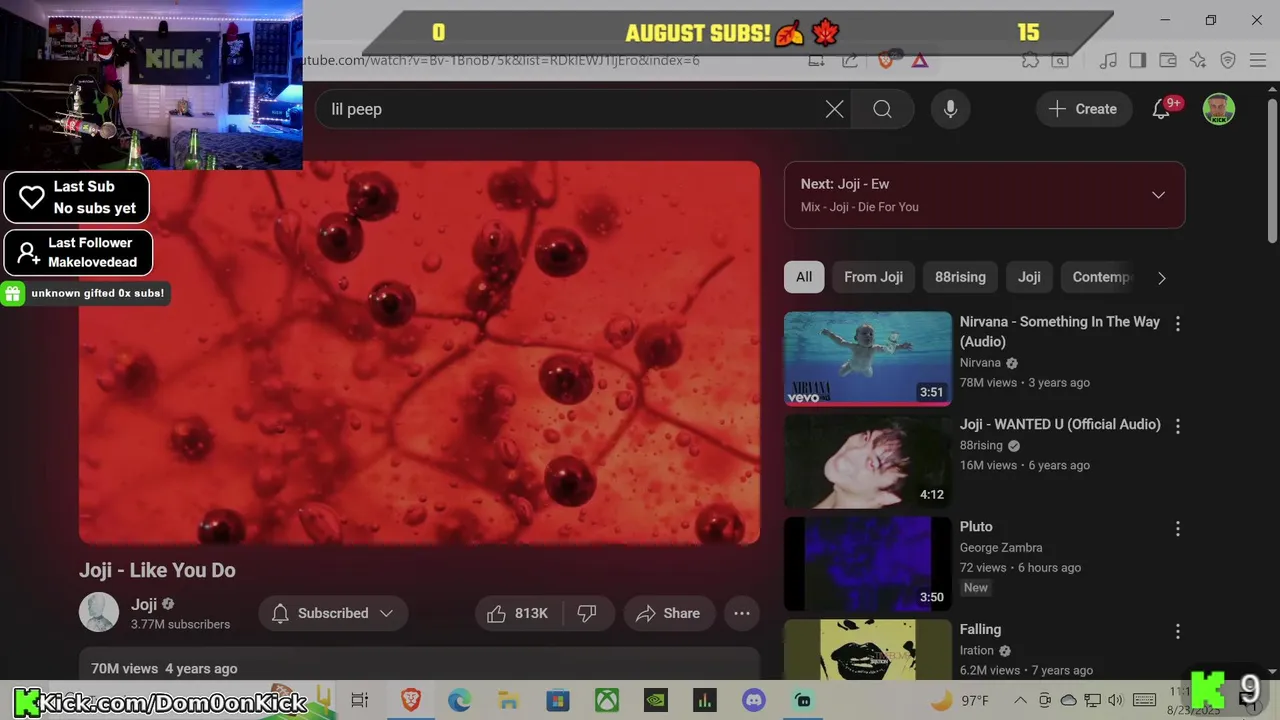The image size is (1280, 720).
Task: Open browser extensions puzzle icon
Action: click(1030, 60)
